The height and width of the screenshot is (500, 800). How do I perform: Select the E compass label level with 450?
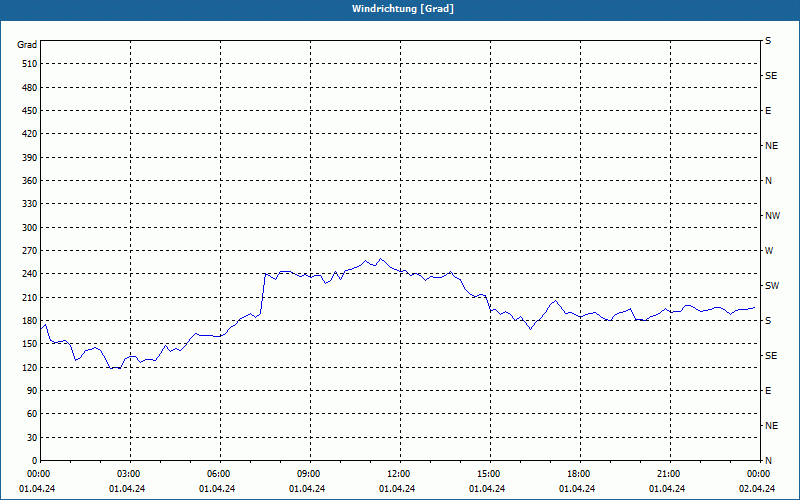768,111
